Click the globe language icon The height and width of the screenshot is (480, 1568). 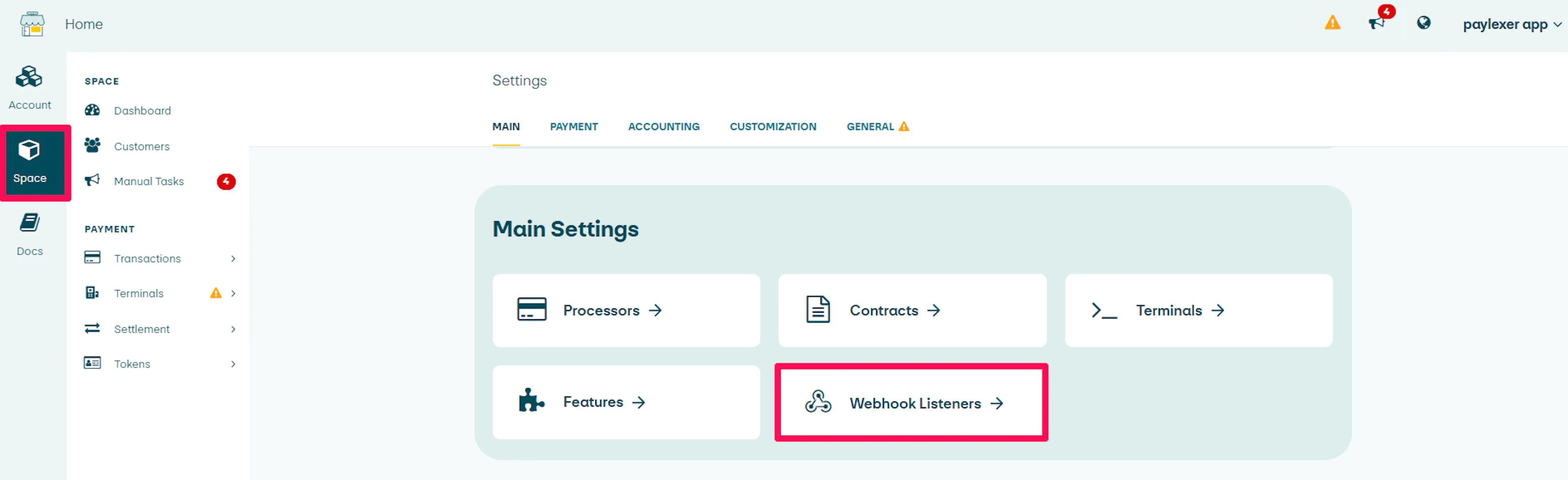tap(1424, 23)
